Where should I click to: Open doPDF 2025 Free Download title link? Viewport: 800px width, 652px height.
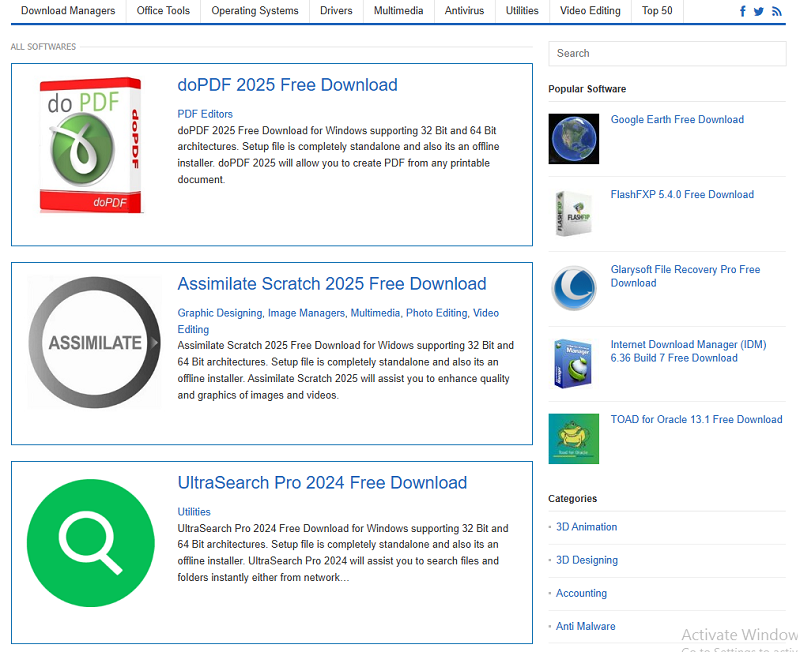[x=287, y=85]
